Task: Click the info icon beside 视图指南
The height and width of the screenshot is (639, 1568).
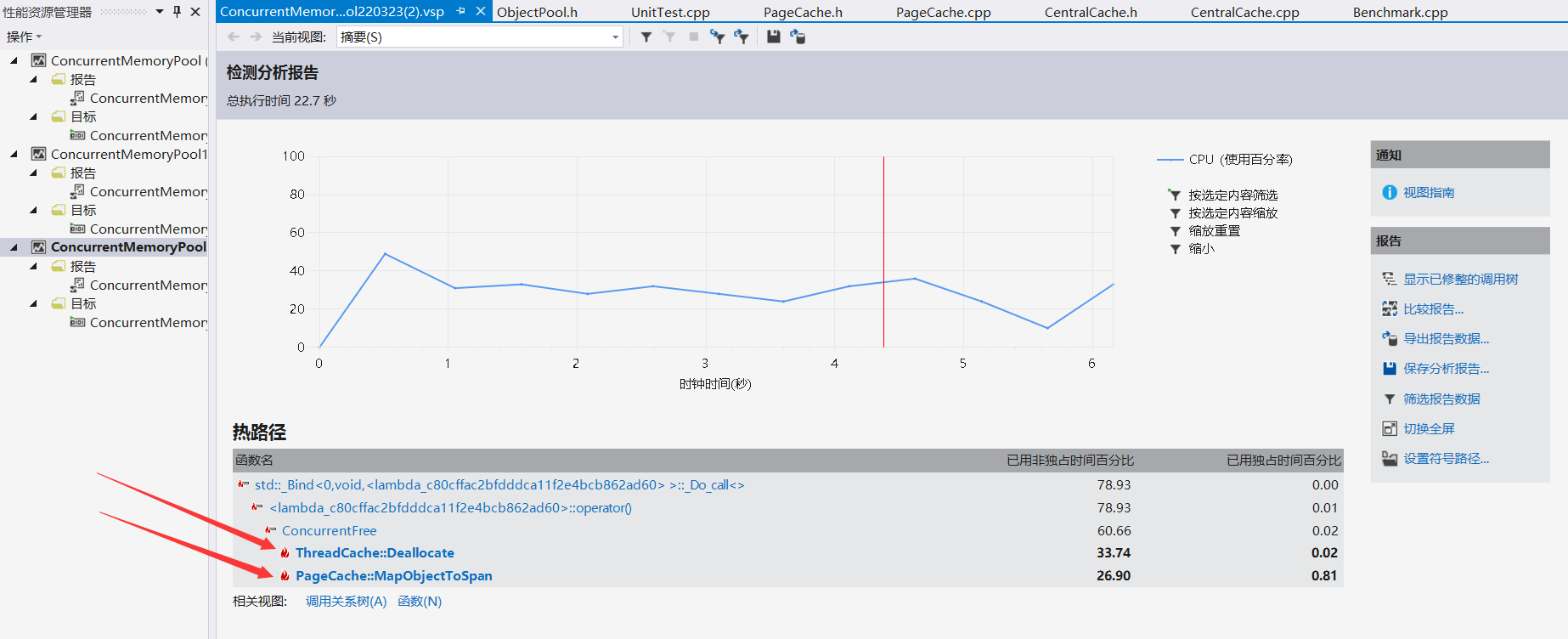Action: (x=1390, y=193)
